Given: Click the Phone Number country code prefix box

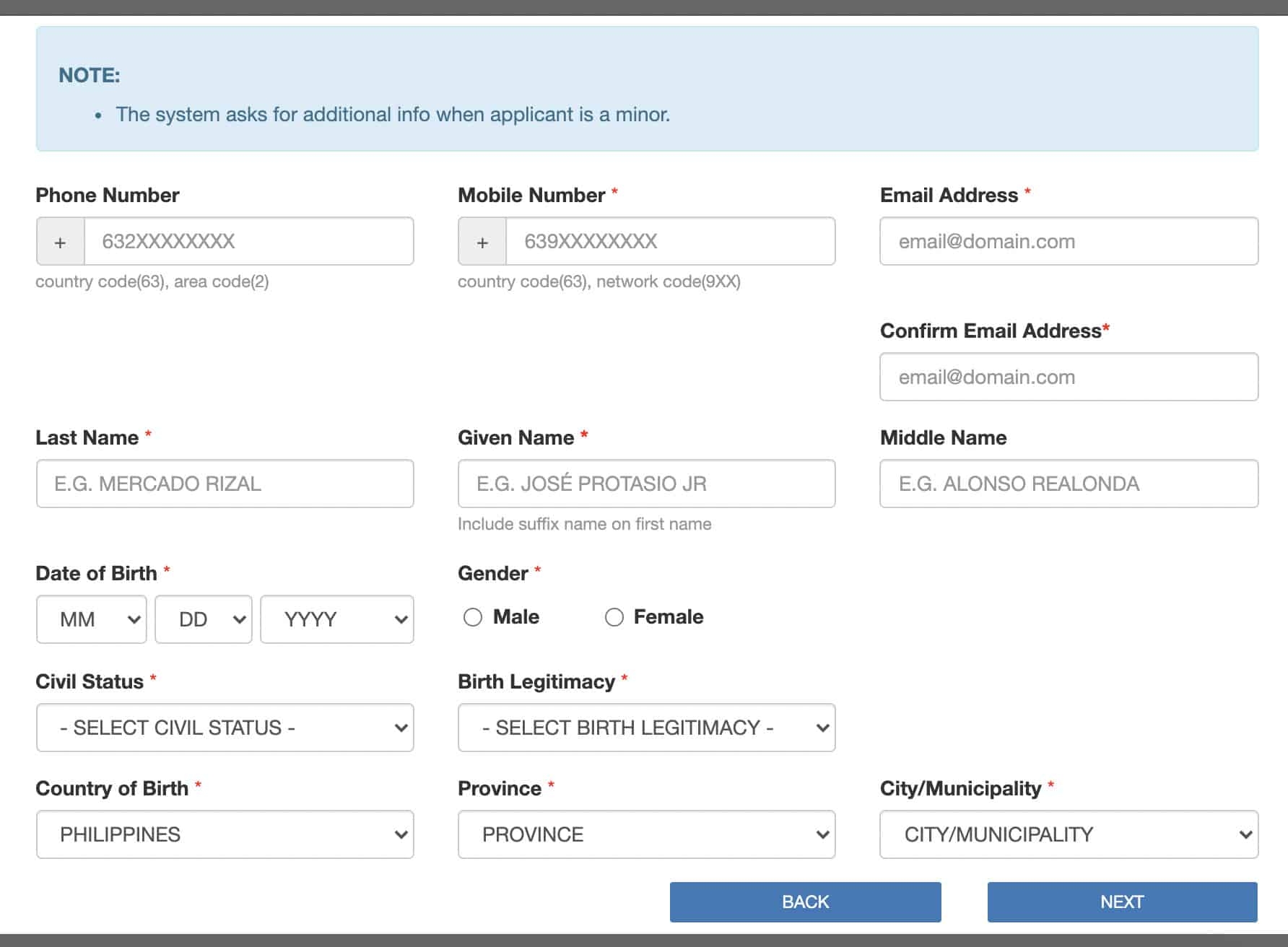Looking at the screenshot, I should click(60, 241).
